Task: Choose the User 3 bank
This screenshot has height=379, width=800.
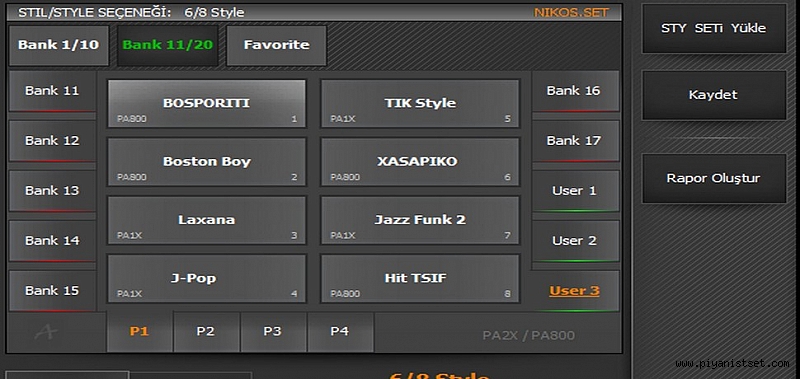Action: click(575, 291)
